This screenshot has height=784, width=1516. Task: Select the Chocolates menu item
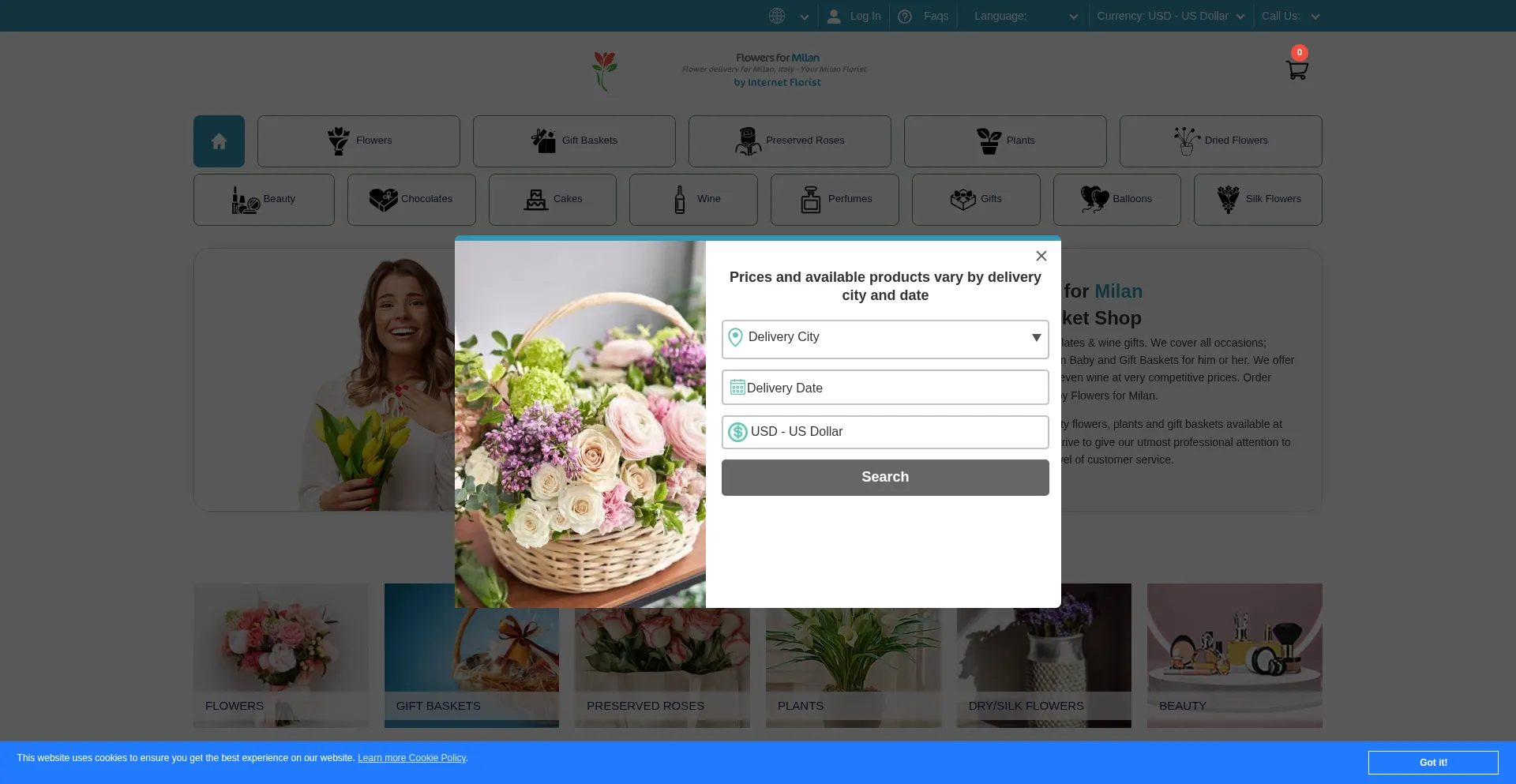coord(411,200)
